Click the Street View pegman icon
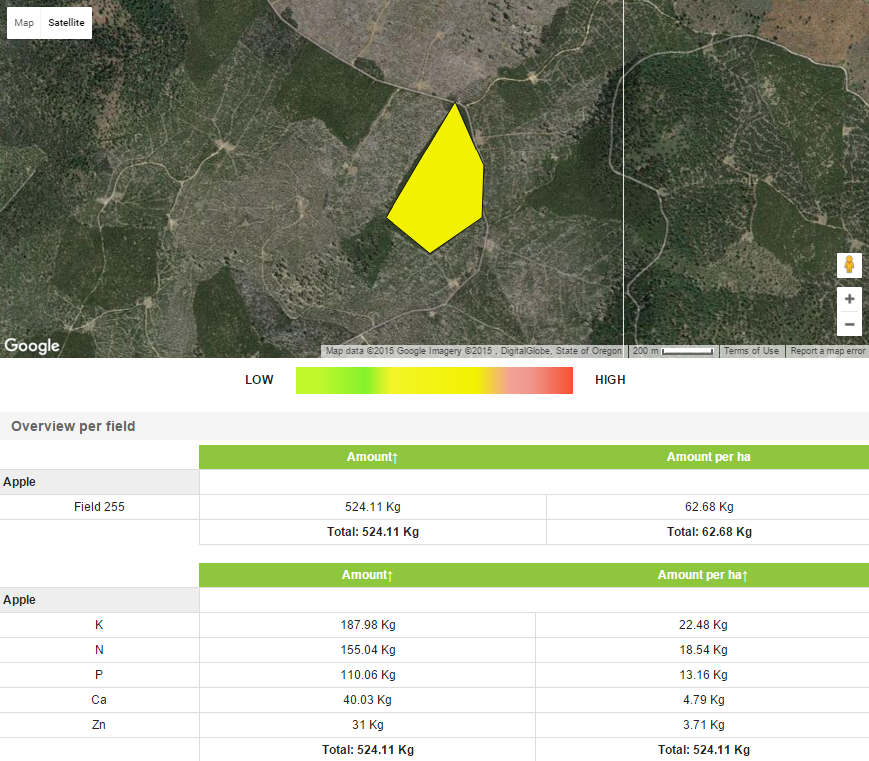This screenshot has width=869, height=761. click(x=849, y=265)
